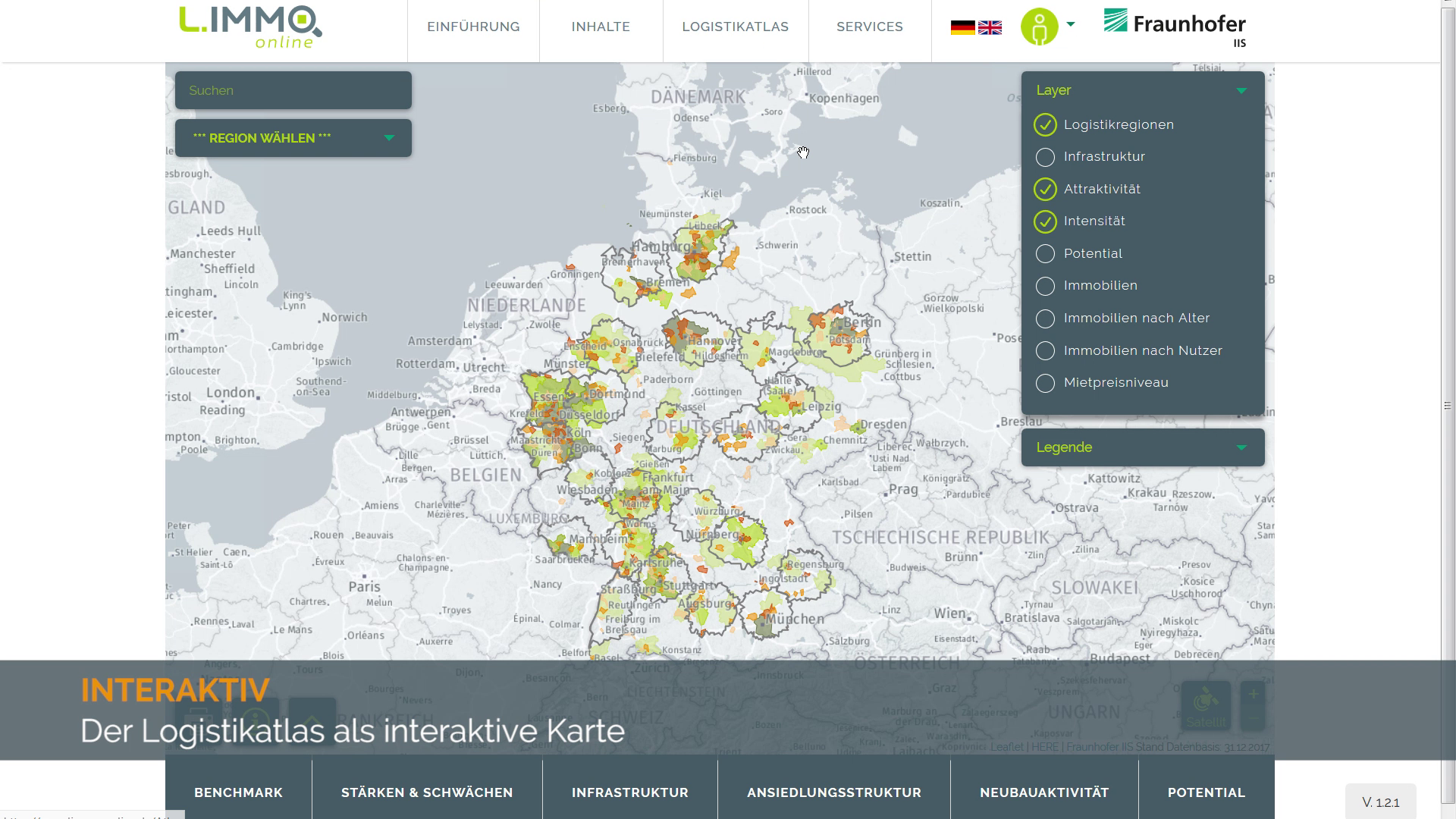1456x819 pixels.
Task: Check the Immobilien nach Alter layer
Action: pos(1045,318)
